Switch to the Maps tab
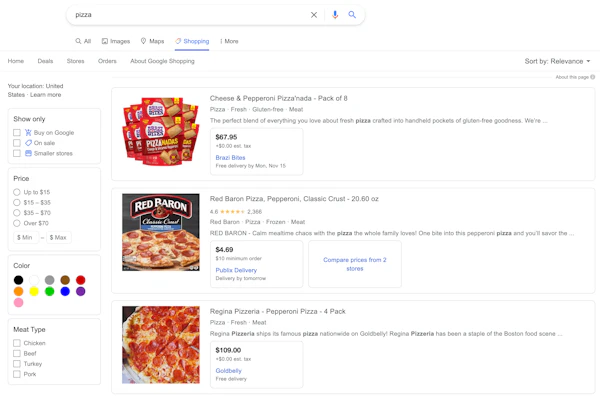The height and width of the screenshot is (397, 600). tap(152, 41)
